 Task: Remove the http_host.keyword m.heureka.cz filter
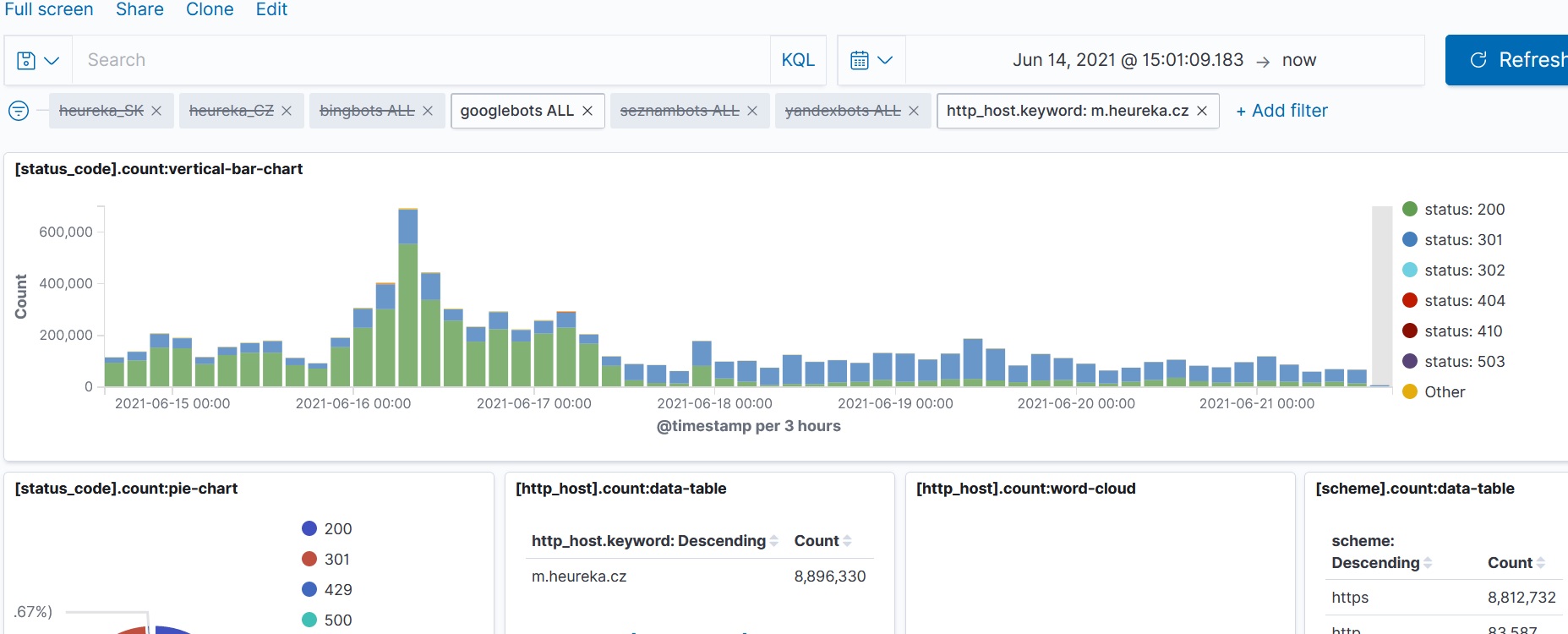coord(1202,111)
